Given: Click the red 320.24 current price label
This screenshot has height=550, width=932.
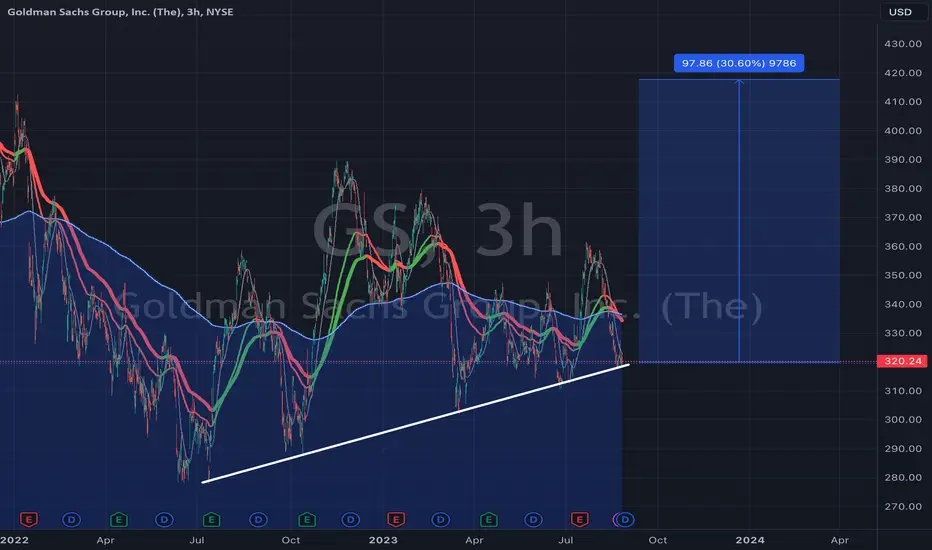Looking at the screenshot, I should (x=902, y=361).
